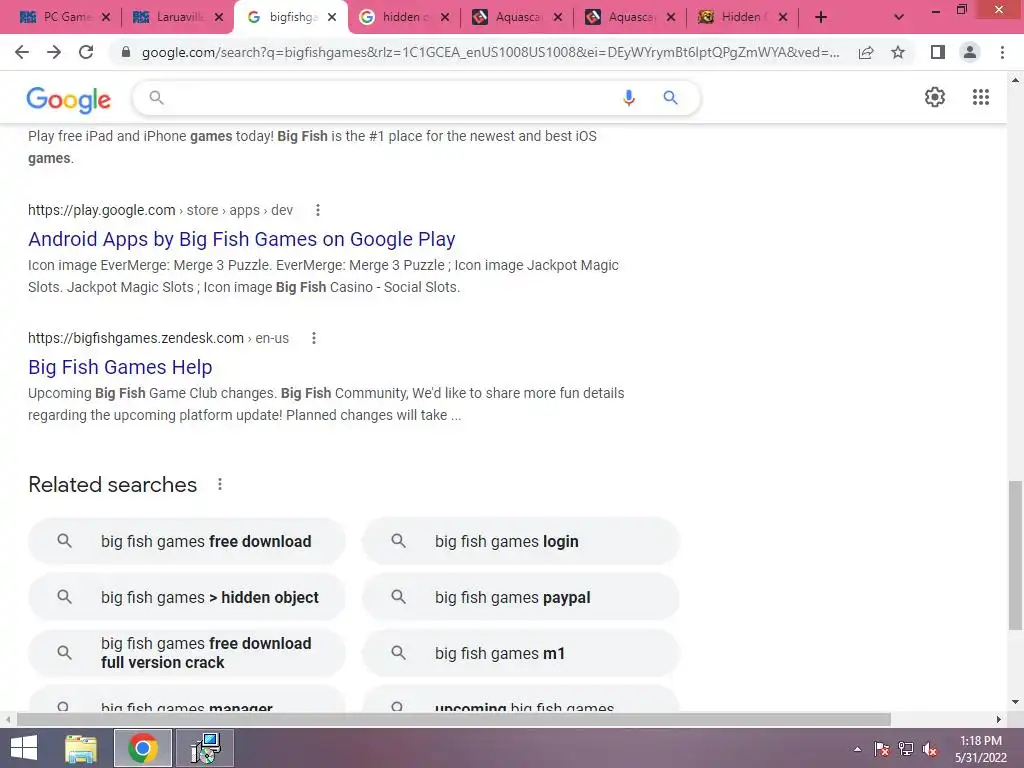Open installer app in taskbar
Image resolution: width=1024 pixels, height=768 pixels.
[205, 748]
